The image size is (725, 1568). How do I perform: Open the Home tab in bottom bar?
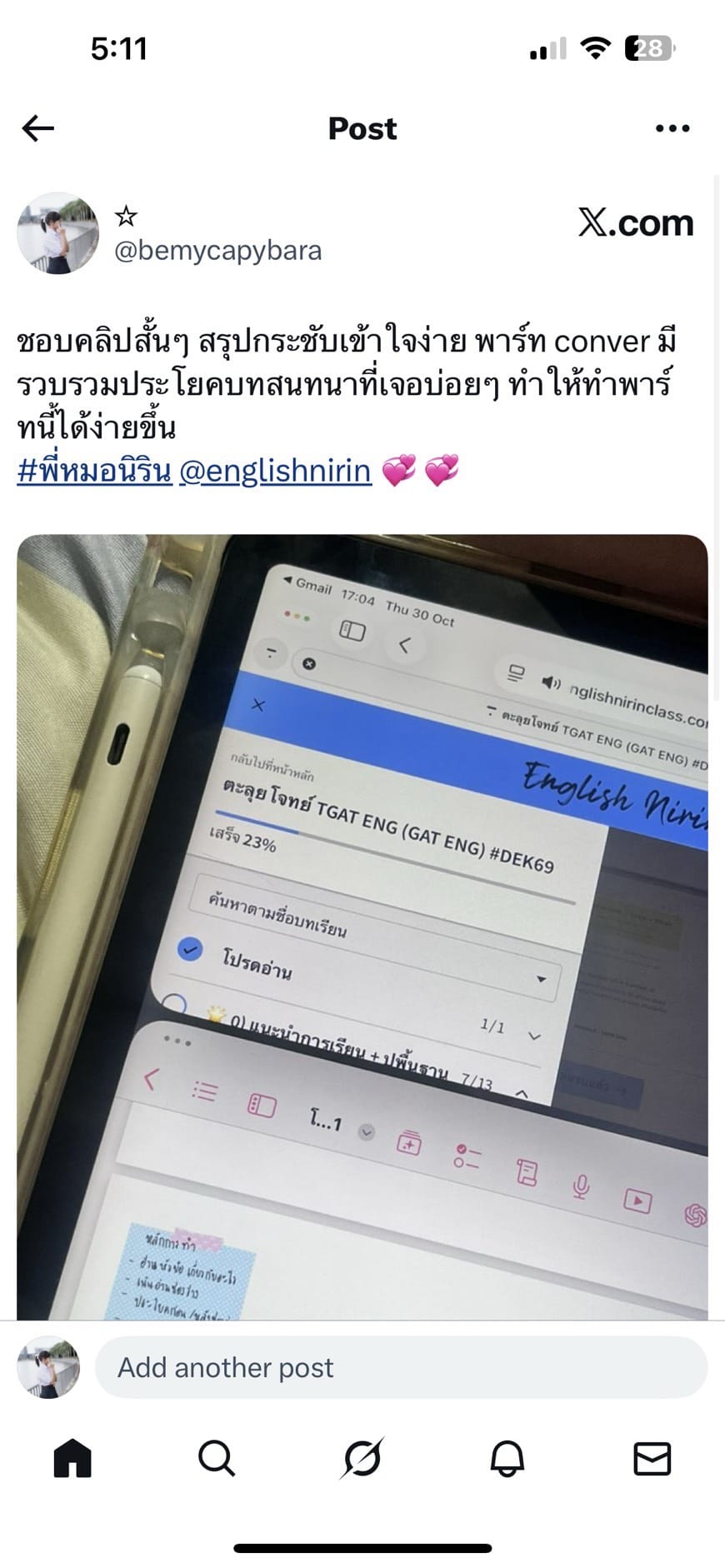[x=72, y=1458]
